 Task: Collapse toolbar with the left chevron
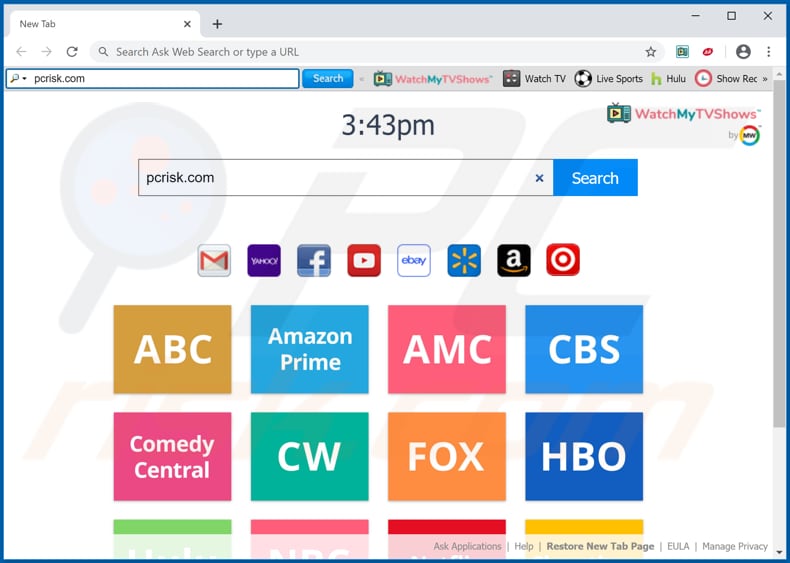pos(361,79)
